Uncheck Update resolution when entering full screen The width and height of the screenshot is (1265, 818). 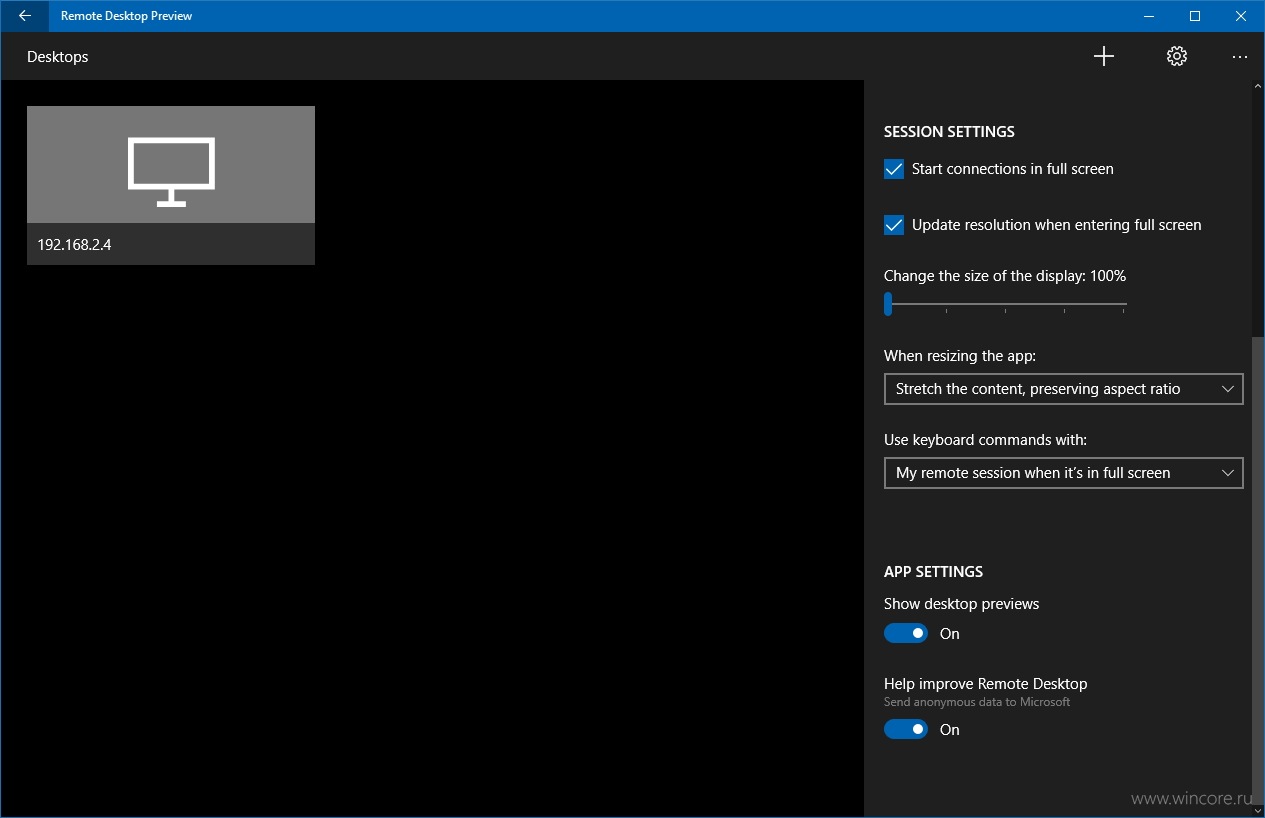tap(894, 225)
